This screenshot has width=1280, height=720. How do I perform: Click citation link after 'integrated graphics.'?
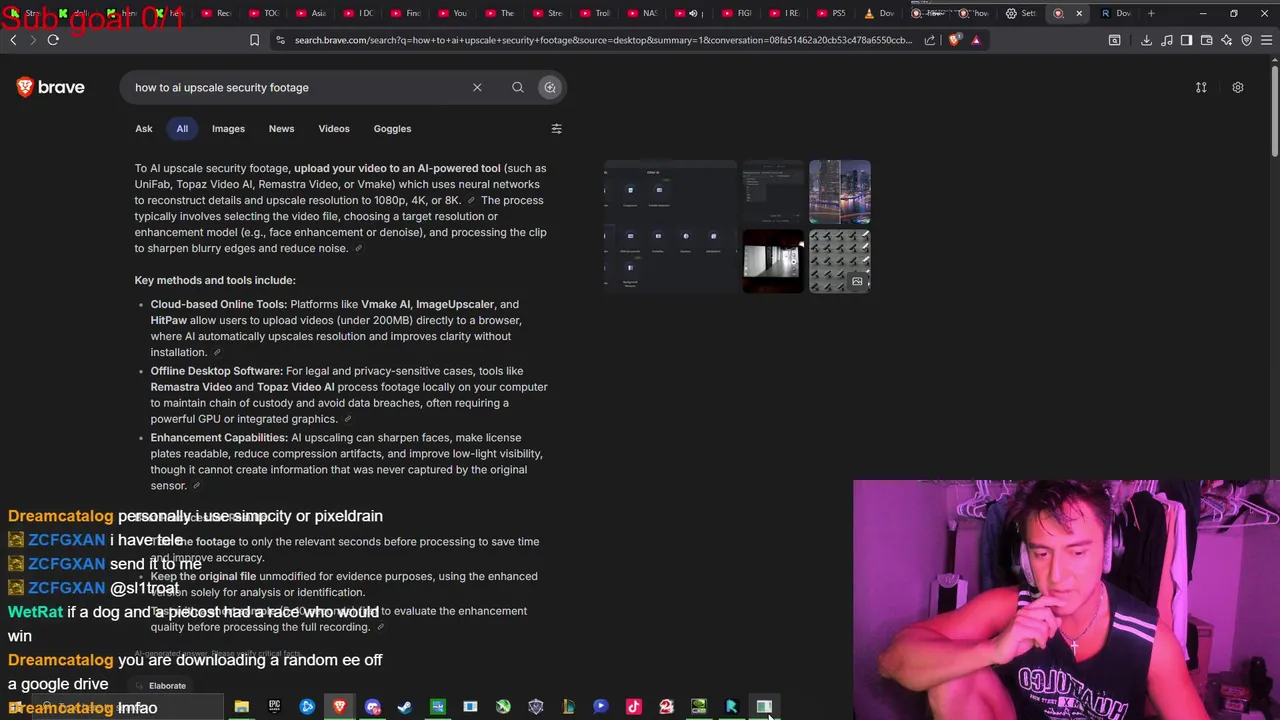(x=347, y=419)
